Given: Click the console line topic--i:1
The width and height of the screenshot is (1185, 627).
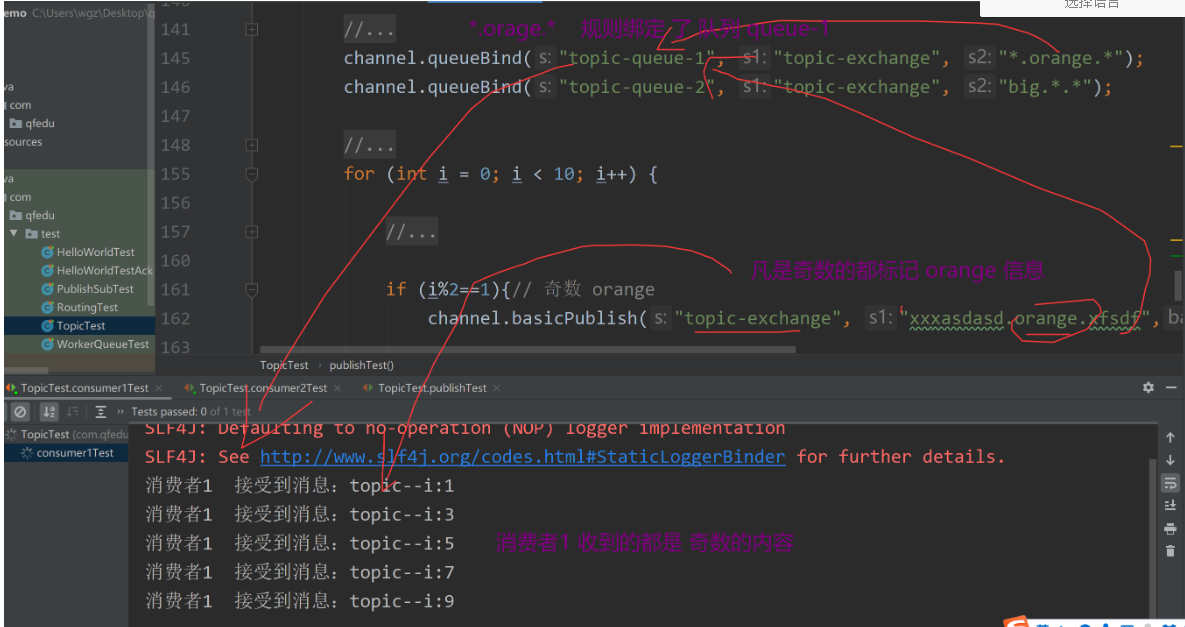Looking at the screenshot, I should click(299, 486).
